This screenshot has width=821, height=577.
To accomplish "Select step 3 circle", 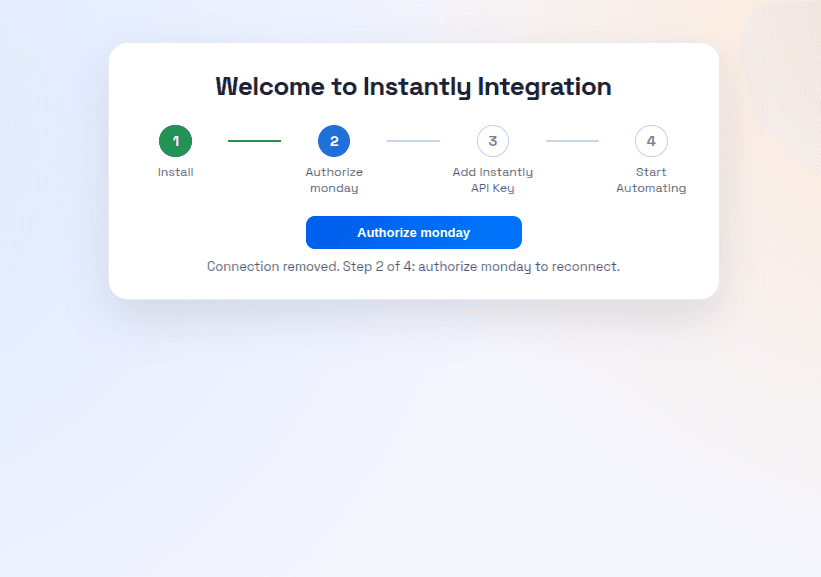I will (493, 141).
